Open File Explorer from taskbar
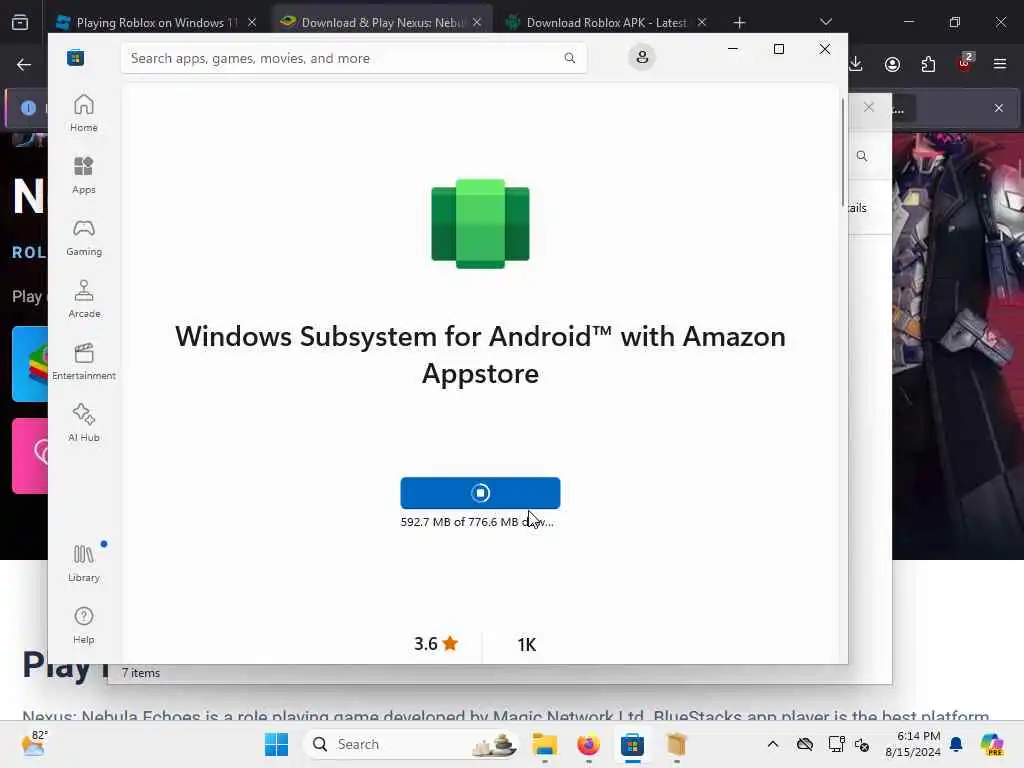 coord(545,744)
